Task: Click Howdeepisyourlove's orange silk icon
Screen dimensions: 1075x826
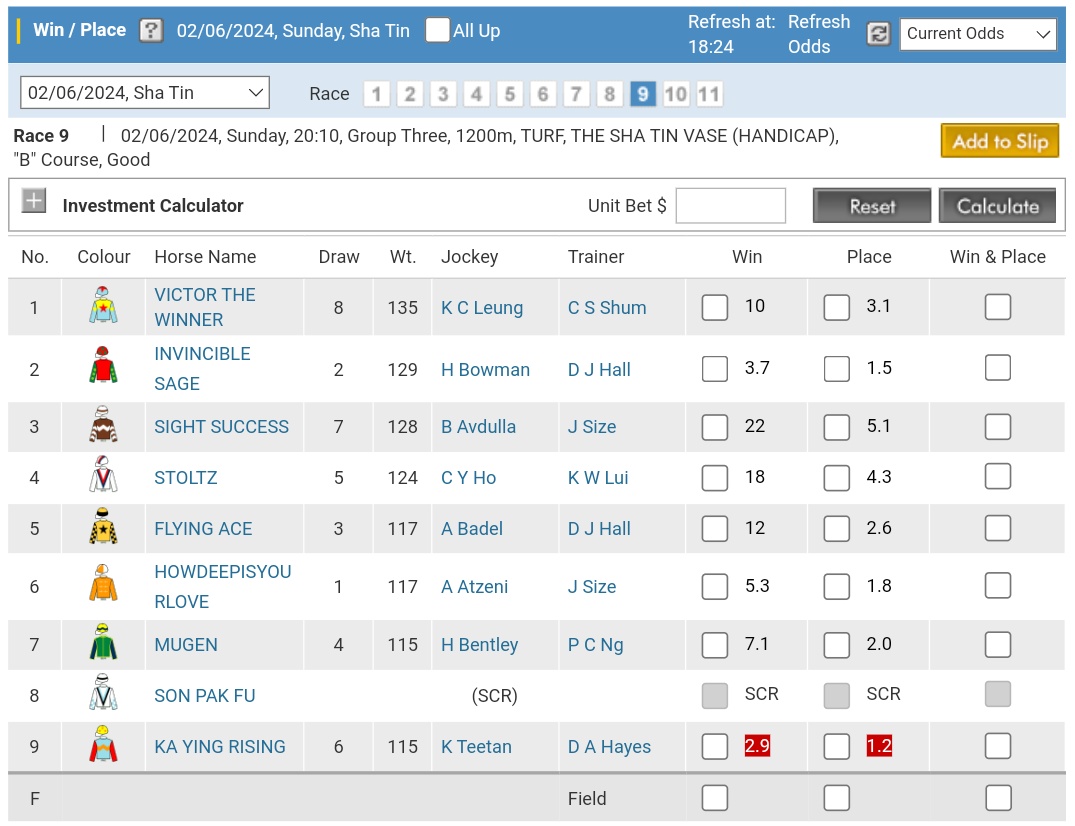Action: pos(103,583)
